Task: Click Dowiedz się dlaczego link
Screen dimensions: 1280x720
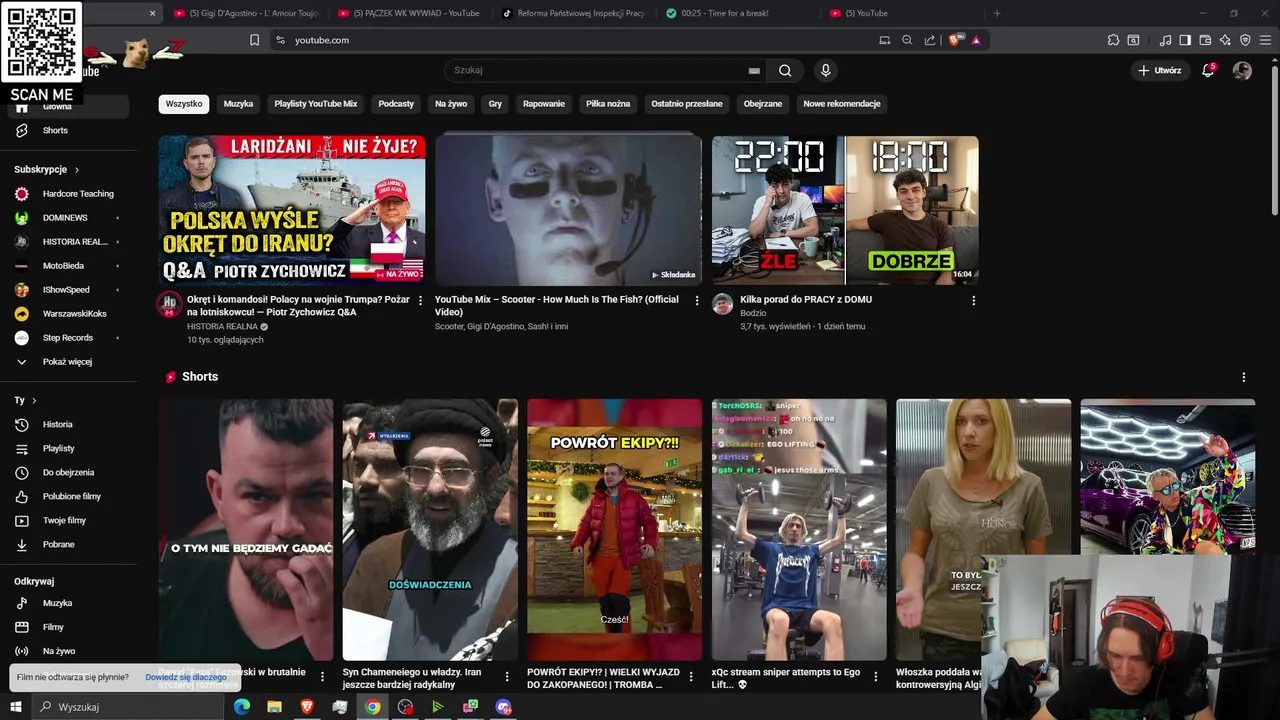Action: [186, 677]
